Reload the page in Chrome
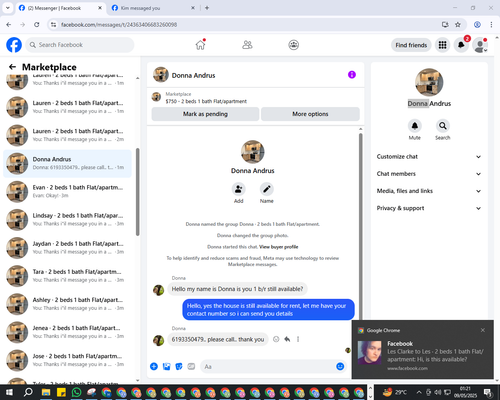Viewport: 500px width, 400px height. (x=37, y=24)
